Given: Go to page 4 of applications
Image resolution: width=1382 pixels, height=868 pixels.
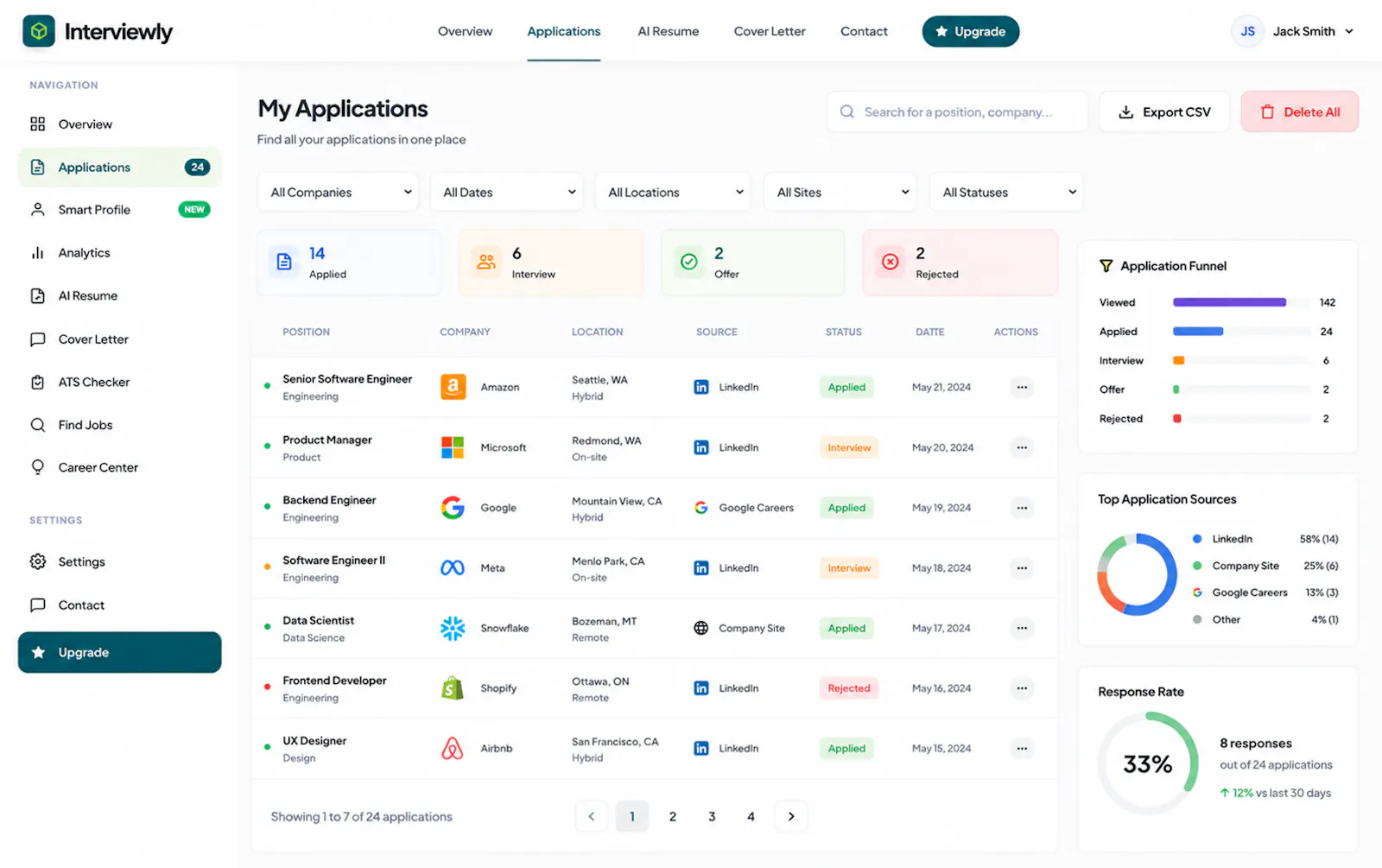Looking at the screenshot, I should [x=751, y=816].
